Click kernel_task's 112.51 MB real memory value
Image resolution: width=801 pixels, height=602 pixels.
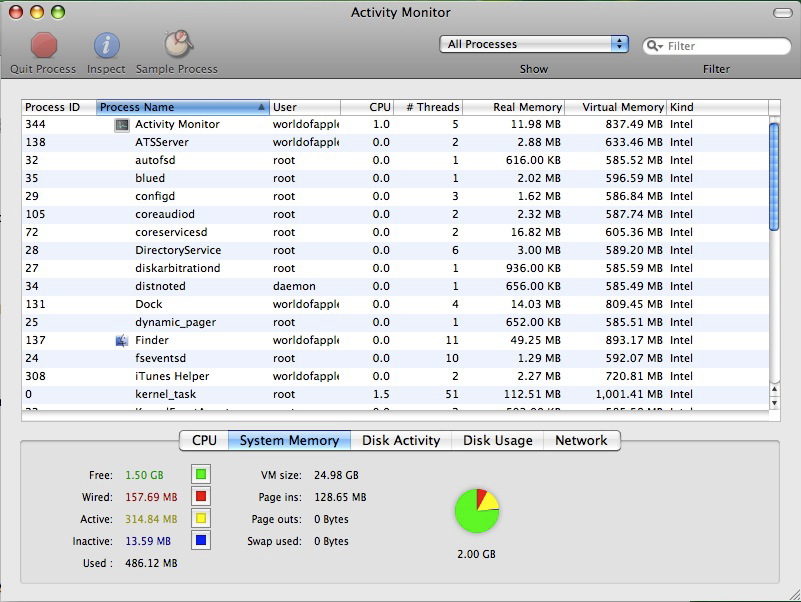pos(532,395)
